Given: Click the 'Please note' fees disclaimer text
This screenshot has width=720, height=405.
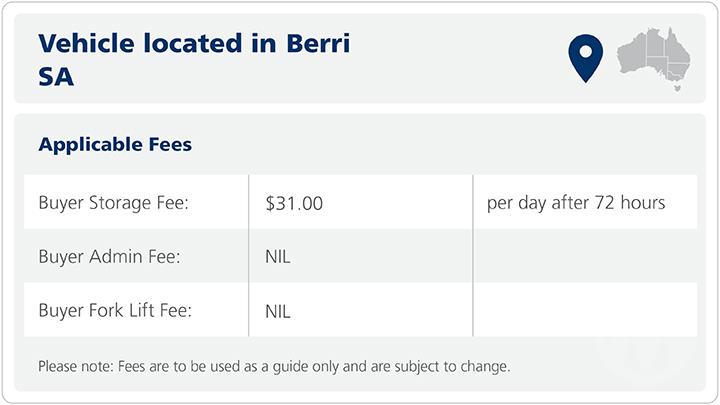Looking at the screenshot, I should pos(274,366).
